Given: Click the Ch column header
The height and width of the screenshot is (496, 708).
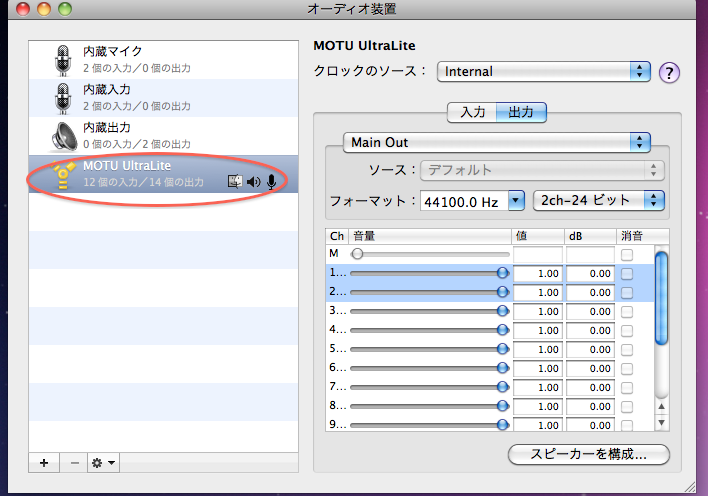Looking at the screenshot, I should click(x=337, y=236).
